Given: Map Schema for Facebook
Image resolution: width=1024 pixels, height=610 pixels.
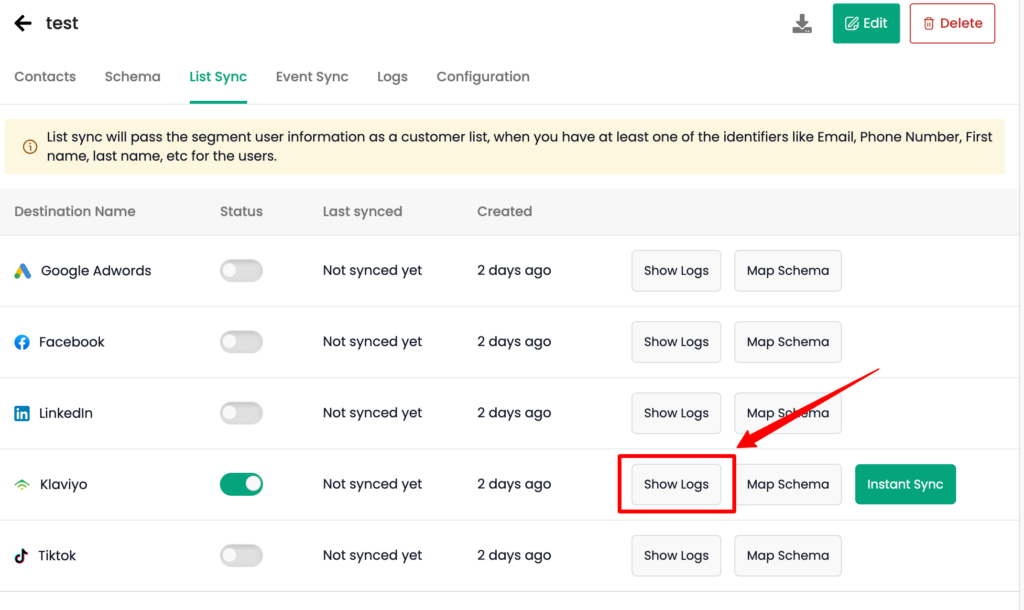Looking at the screenshot, I should (788, 342).
